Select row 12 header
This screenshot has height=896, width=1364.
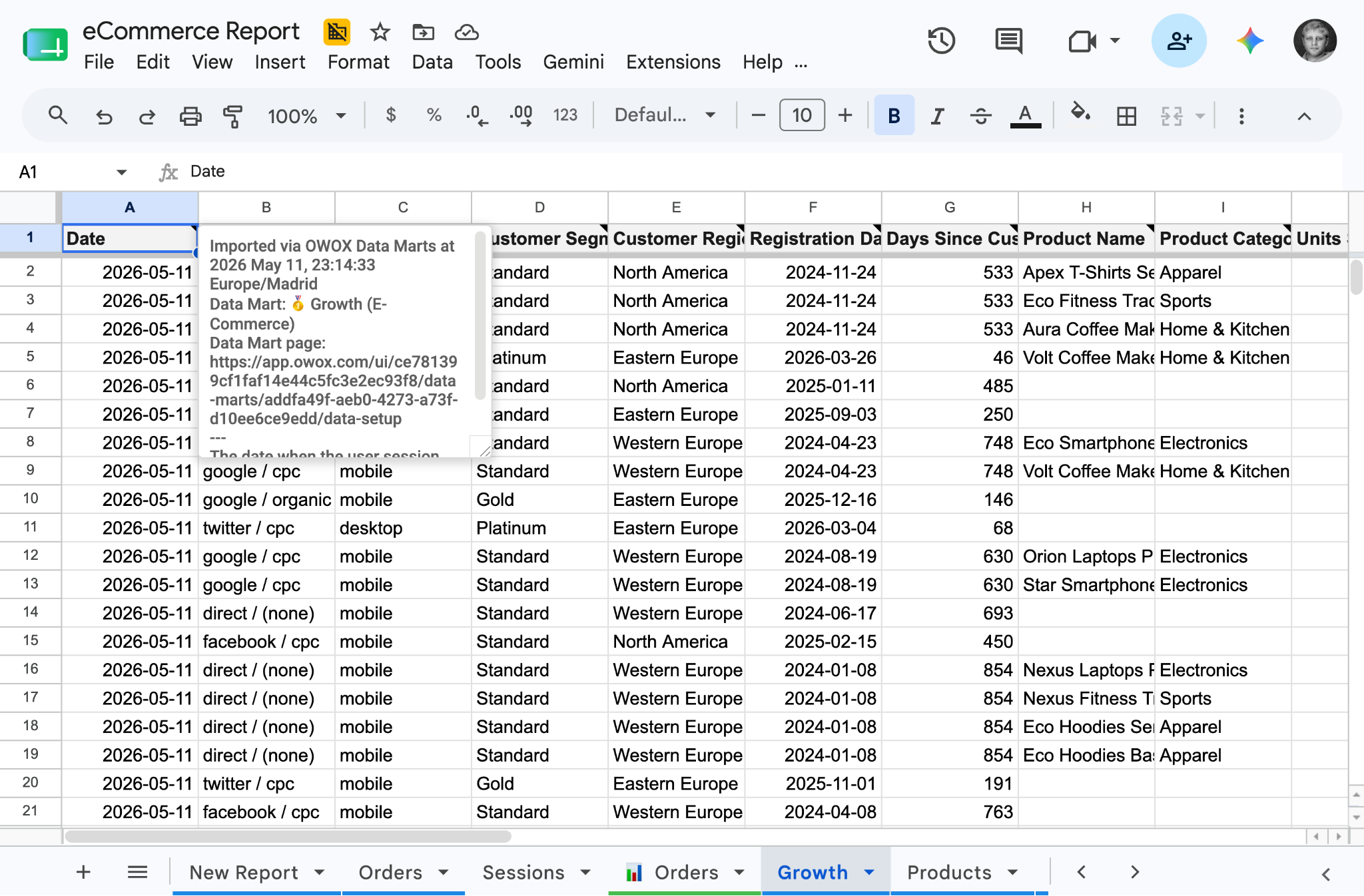click(x=30, y=556)
